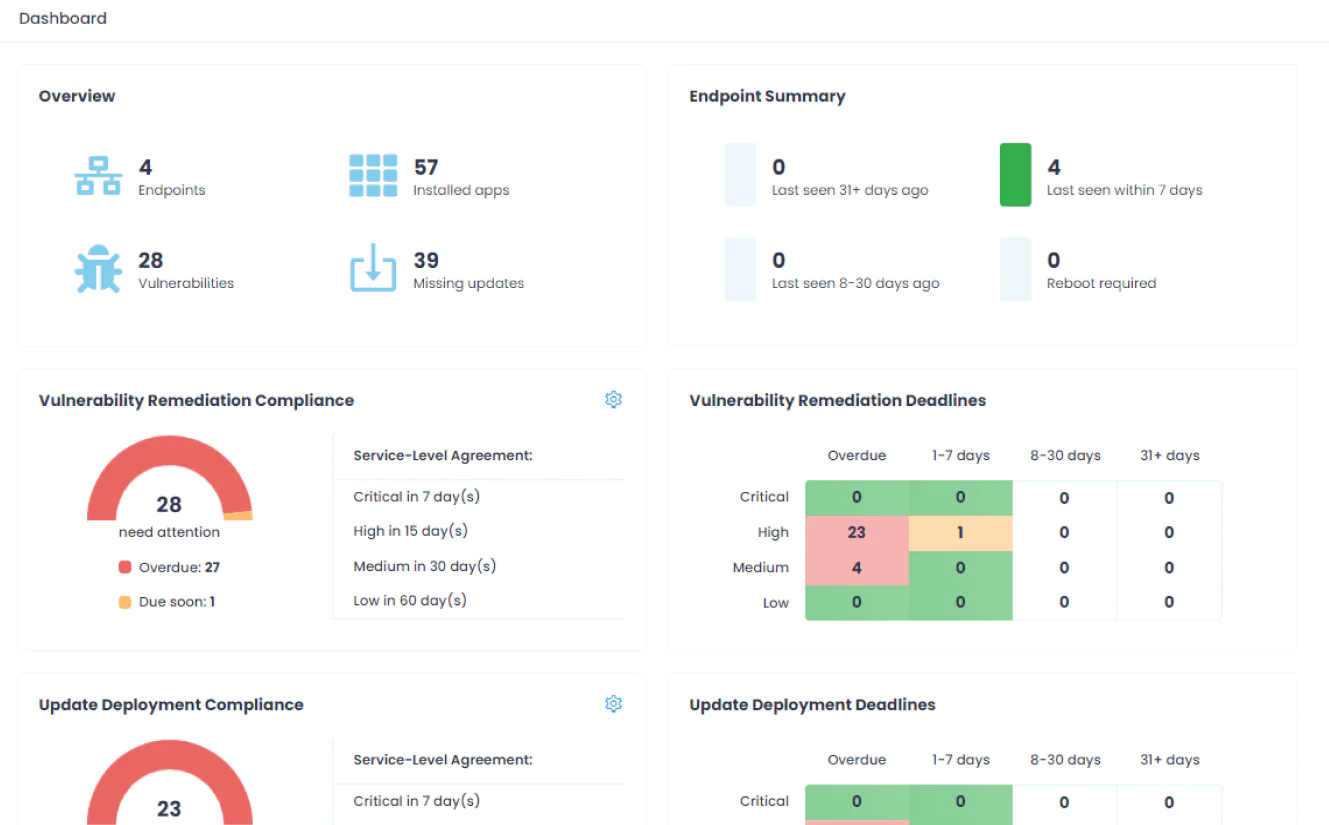The width and height of the screenshot is (1329, 825).
Task: Click 'High in 15 day(s)' SLA row
Action: (410, 531)
